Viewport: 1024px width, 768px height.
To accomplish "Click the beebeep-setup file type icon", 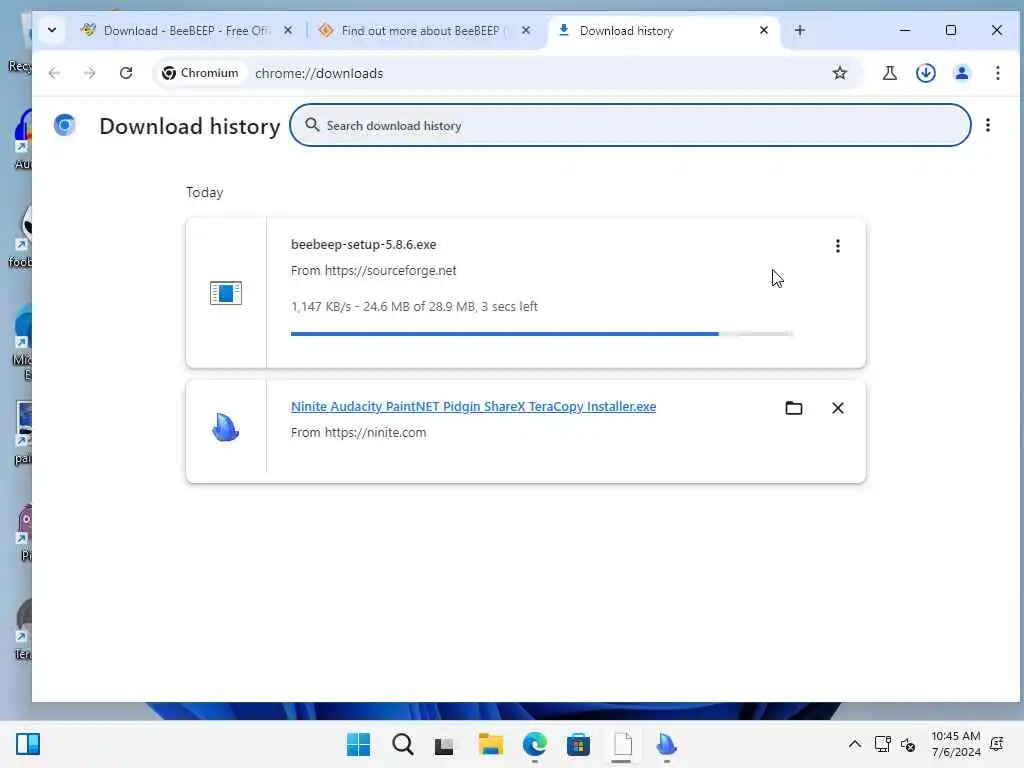I will click(226, 293).
